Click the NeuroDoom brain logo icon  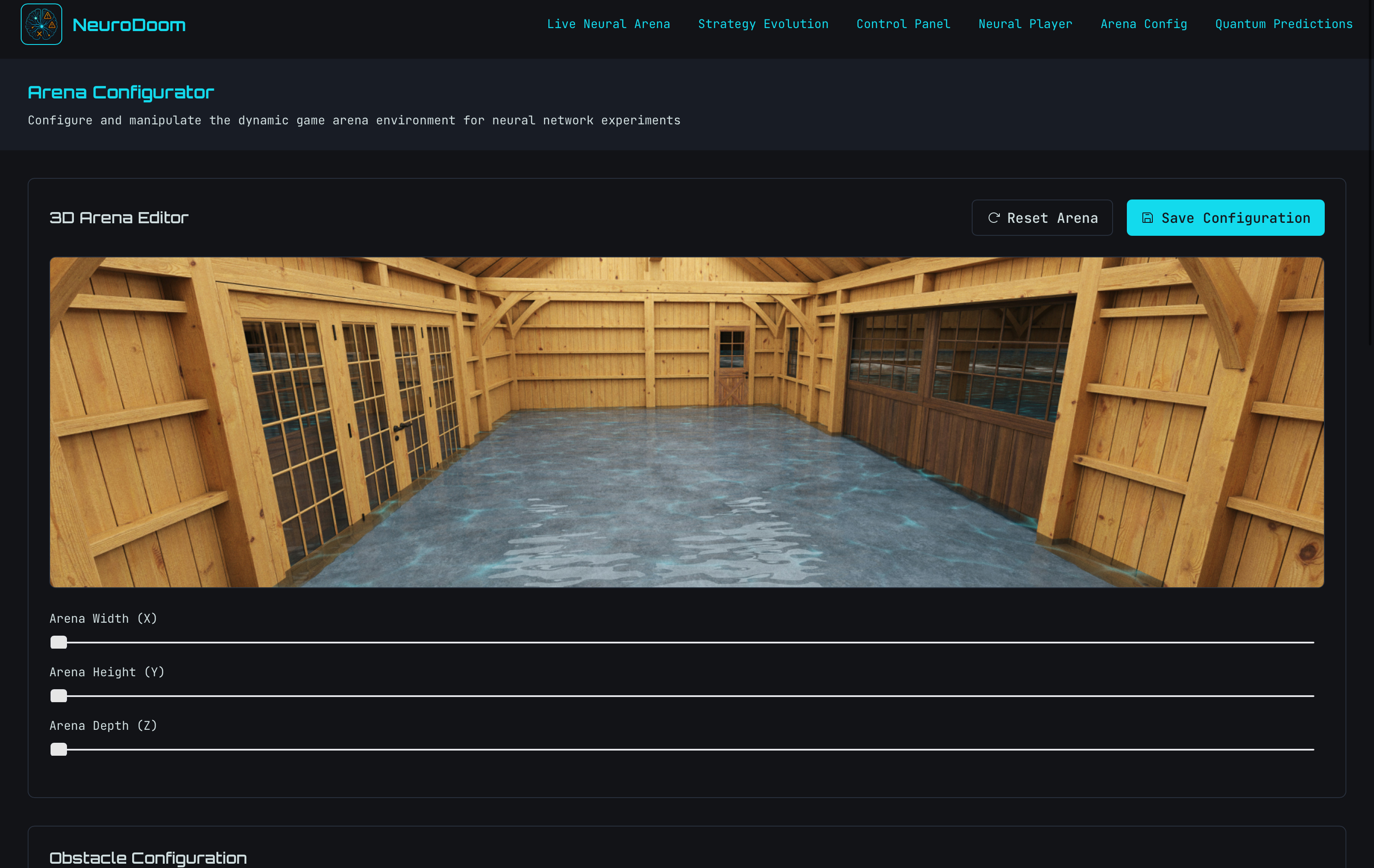click(41, 24)
